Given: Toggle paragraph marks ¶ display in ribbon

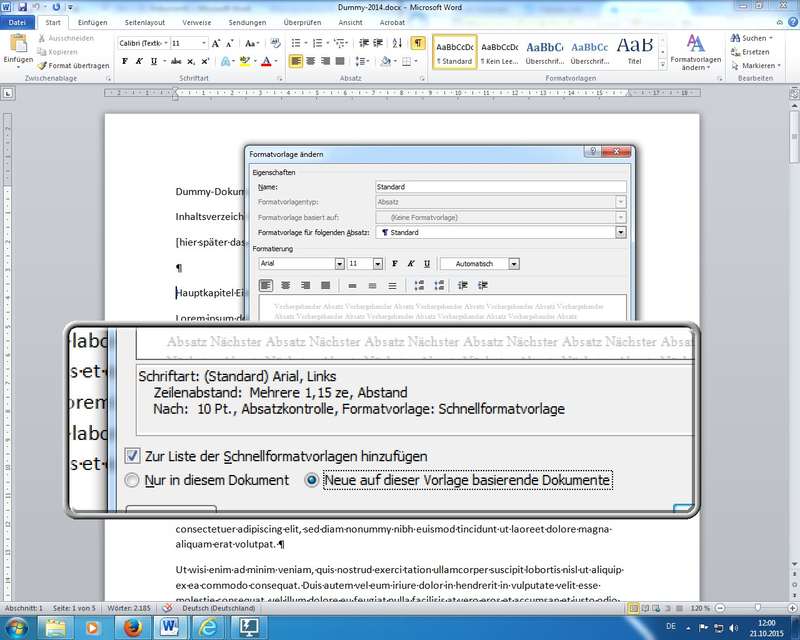Looking at the screenshot, I should click(418, 43).
